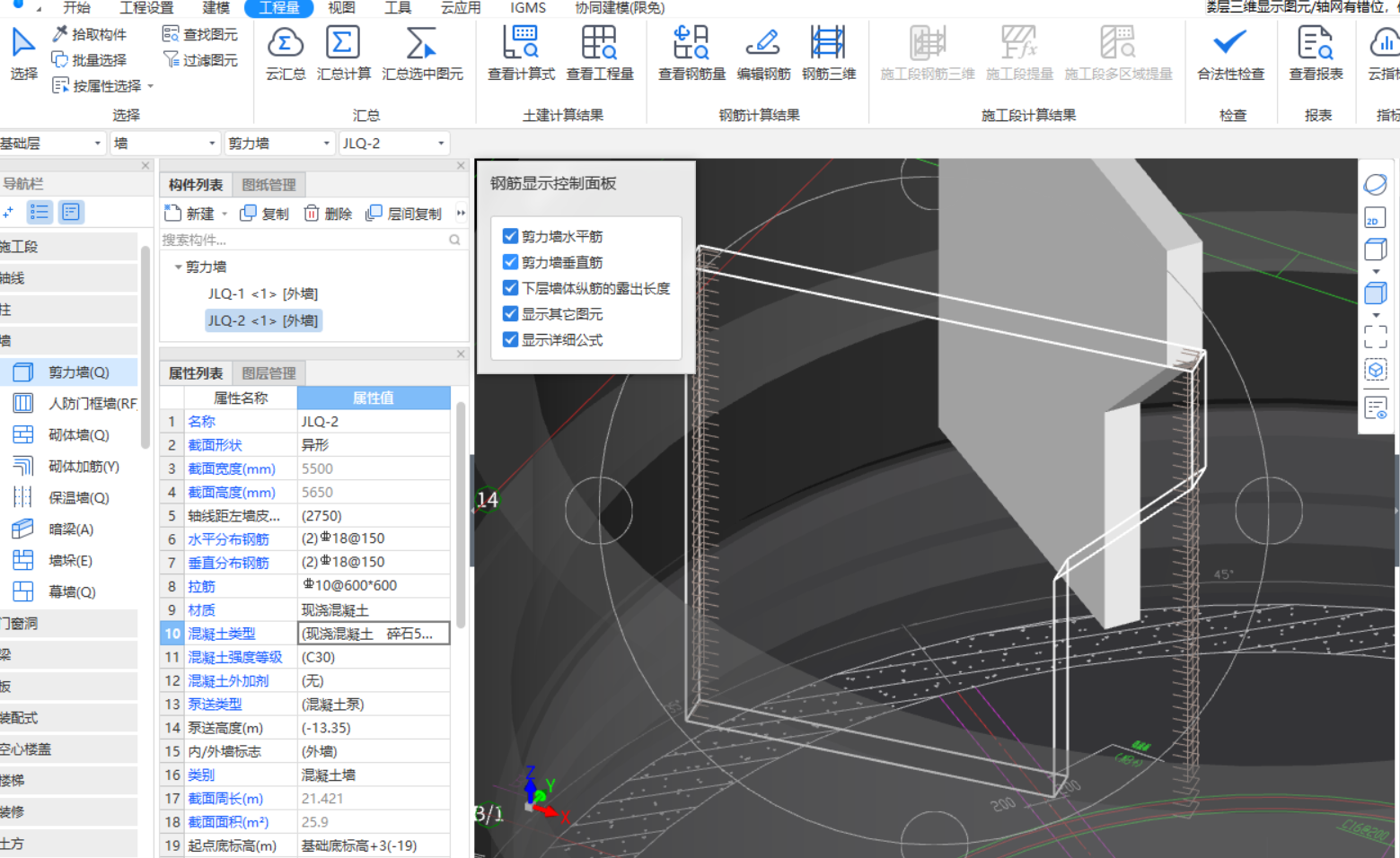Click the 拉筋 value cell
This screenshot has width=1400, height=858.
tap(374, 586)
